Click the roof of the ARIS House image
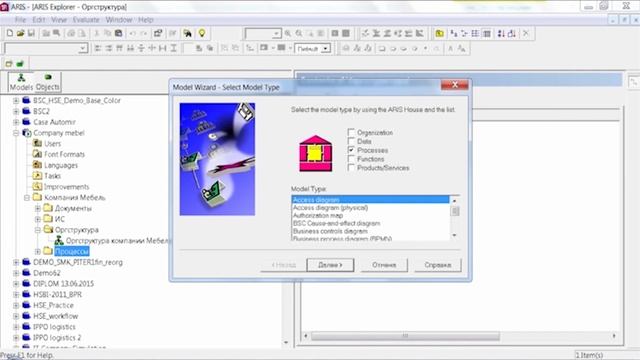The image size is (640, 360). coord(316,140)
